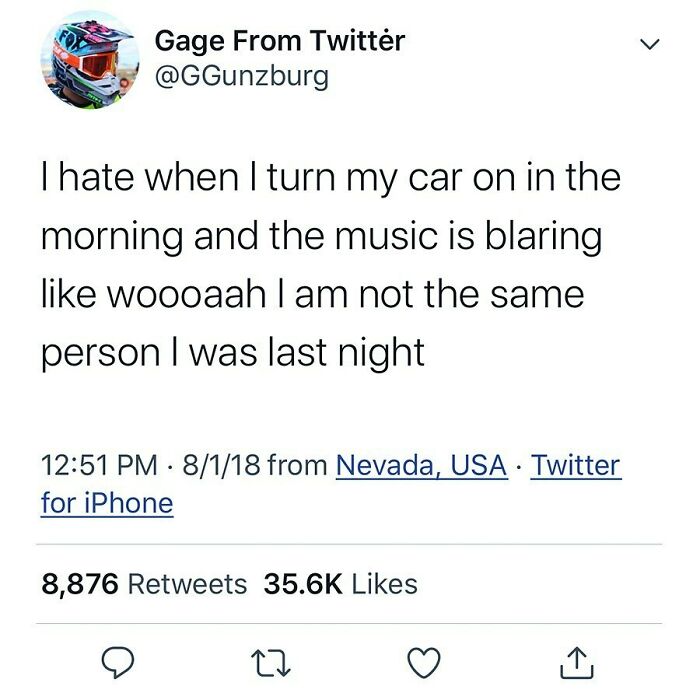The width and height of the screenshot is (700, 700).
Task: View the list behind 'Retweets' label
Action: (188, 584)
